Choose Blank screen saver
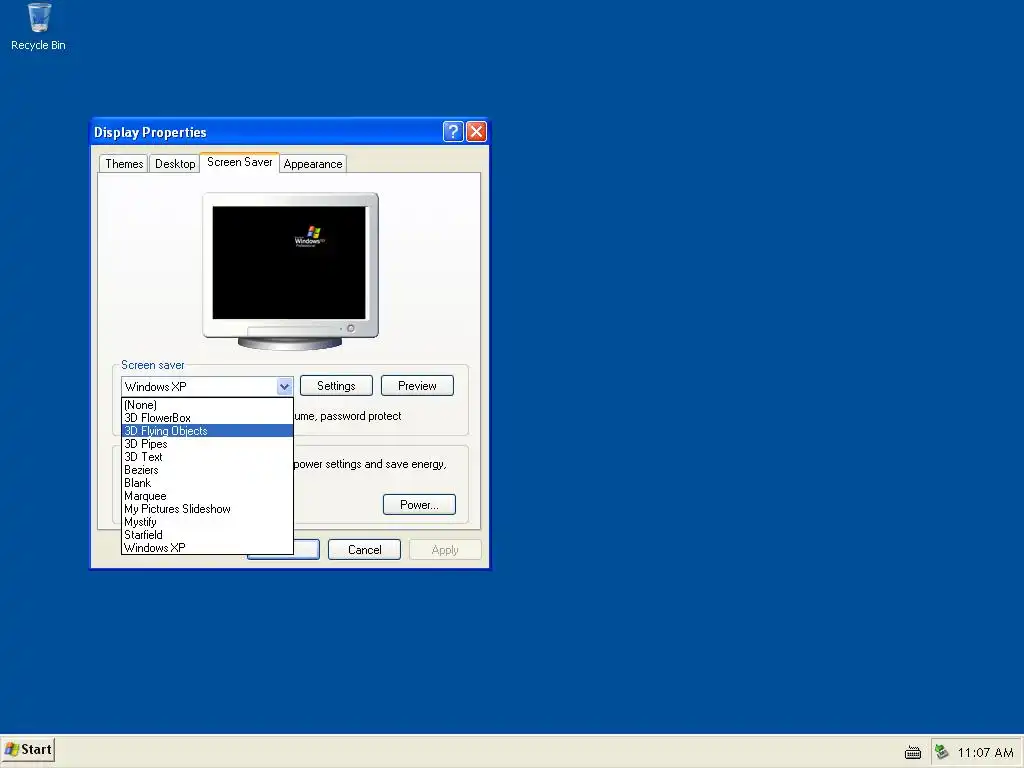Viewport: 1024px width, 768px height. pos(207,483)
